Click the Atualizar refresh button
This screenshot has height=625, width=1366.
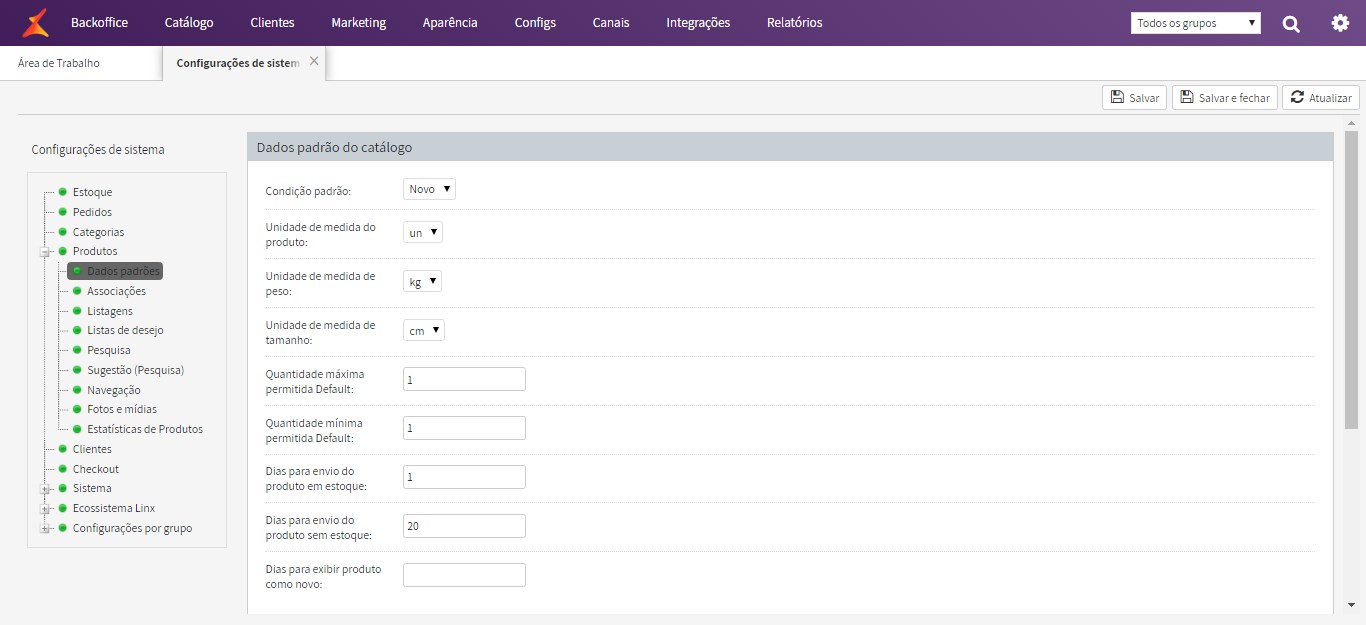click(x=1320, y=98)
